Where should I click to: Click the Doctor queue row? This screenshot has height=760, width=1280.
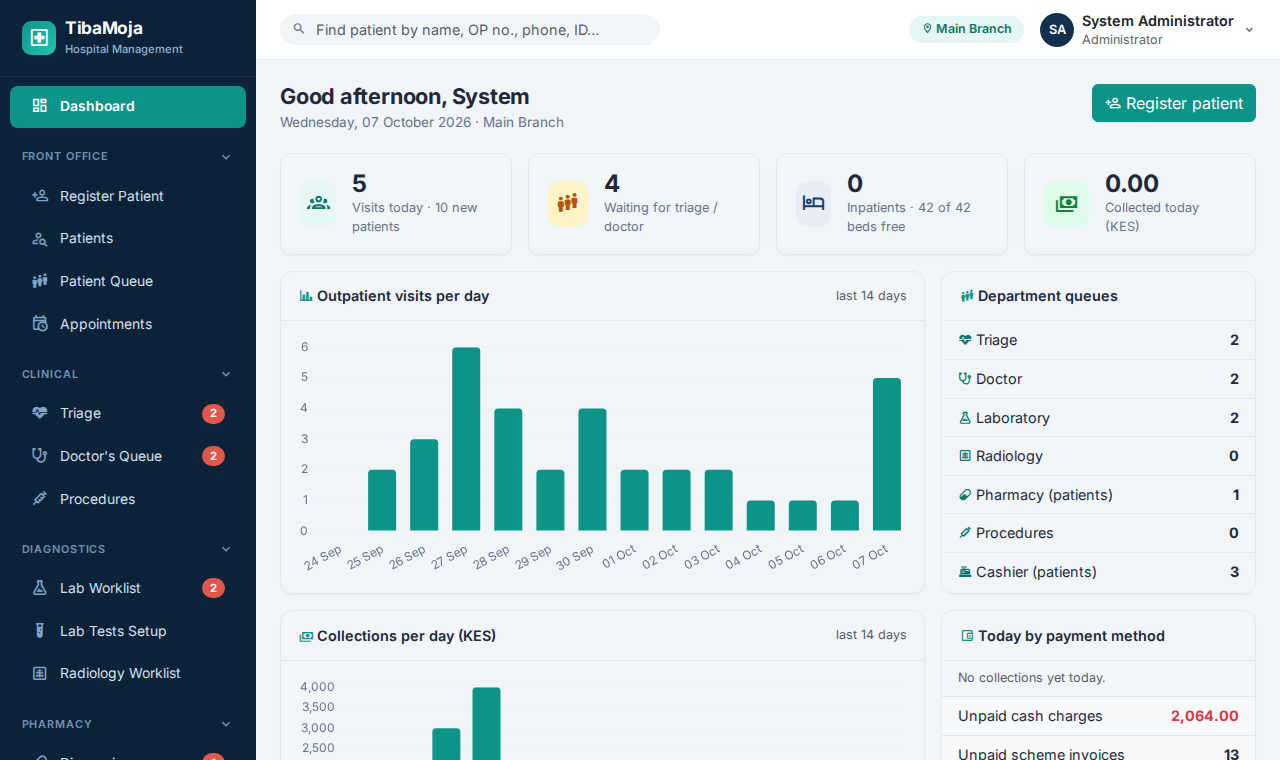[x=1098, y=379]
